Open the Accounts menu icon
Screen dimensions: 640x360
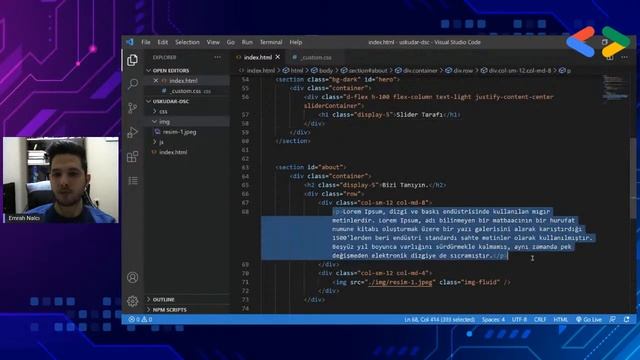[132, 277]
